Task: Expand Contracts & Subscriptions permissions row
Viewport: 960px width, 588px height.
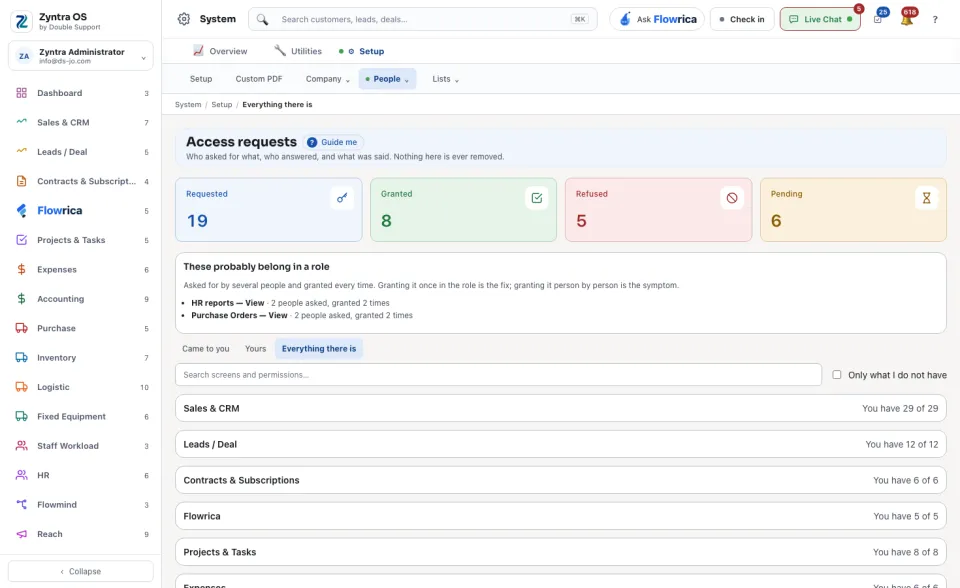Action: [560, 480]
